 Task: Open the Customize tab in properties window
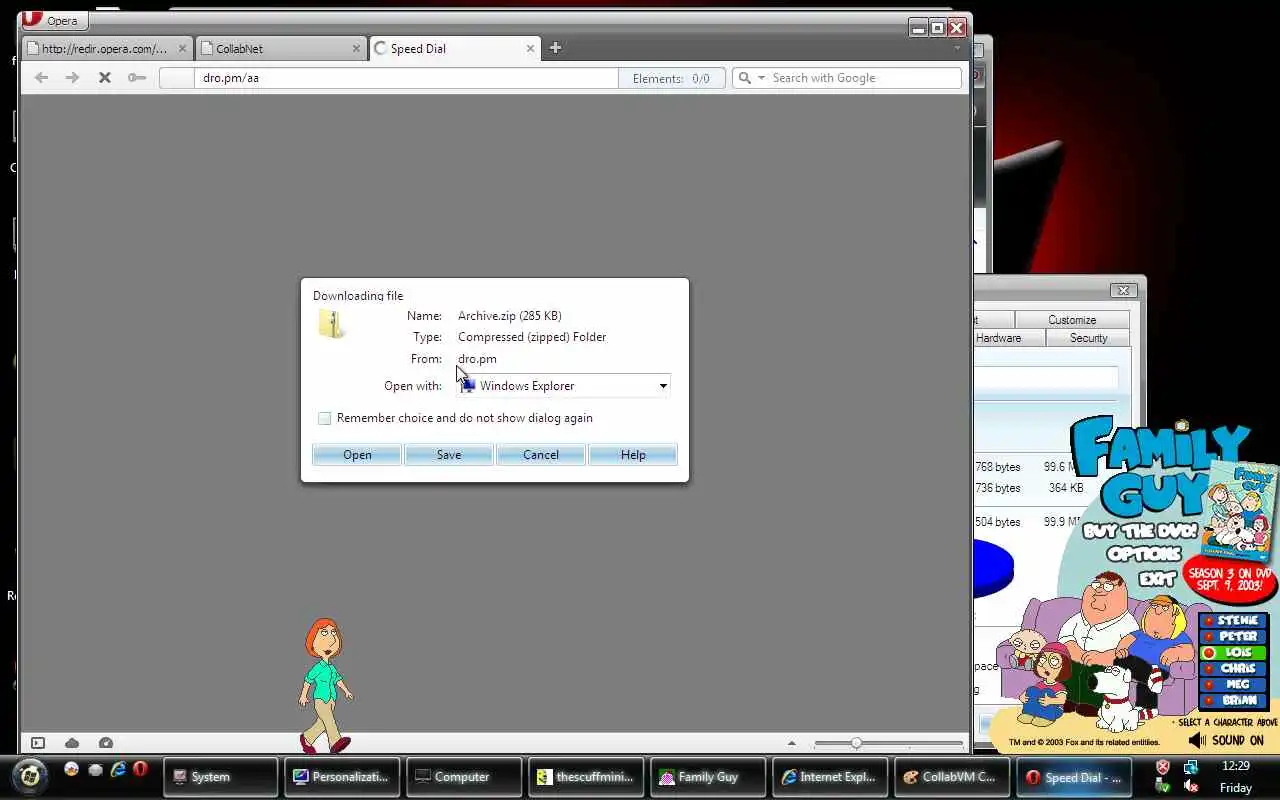click(1072, 320)
